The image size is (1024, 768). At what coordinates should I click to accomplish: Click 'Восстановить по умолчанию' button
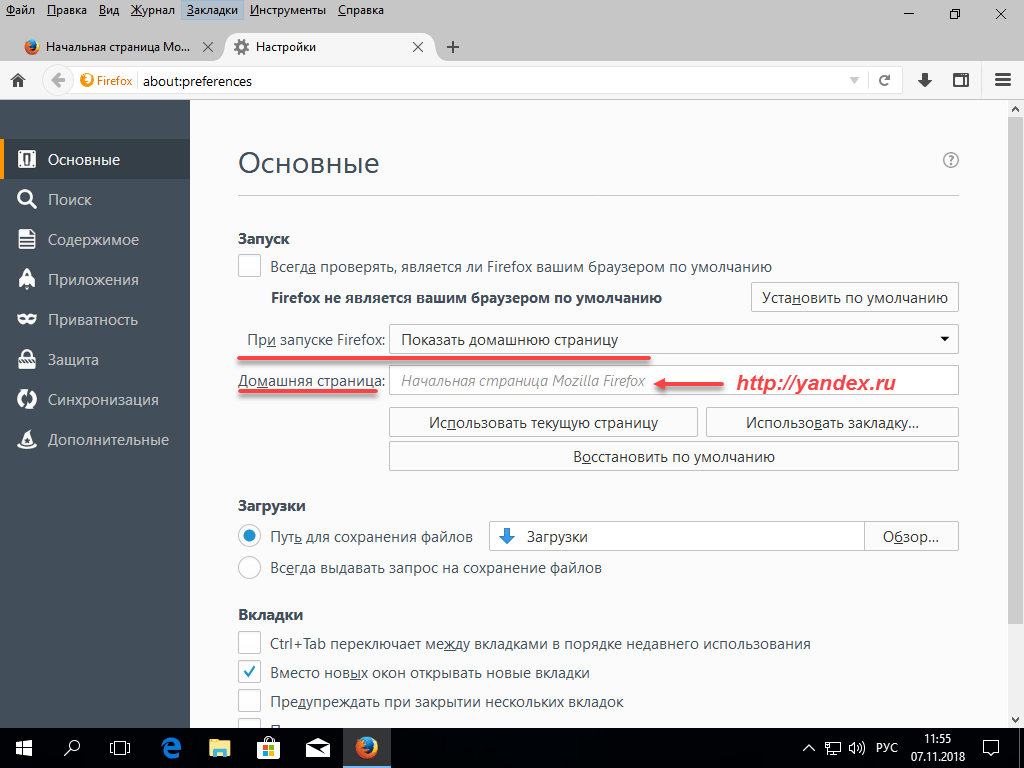[673, 457]
